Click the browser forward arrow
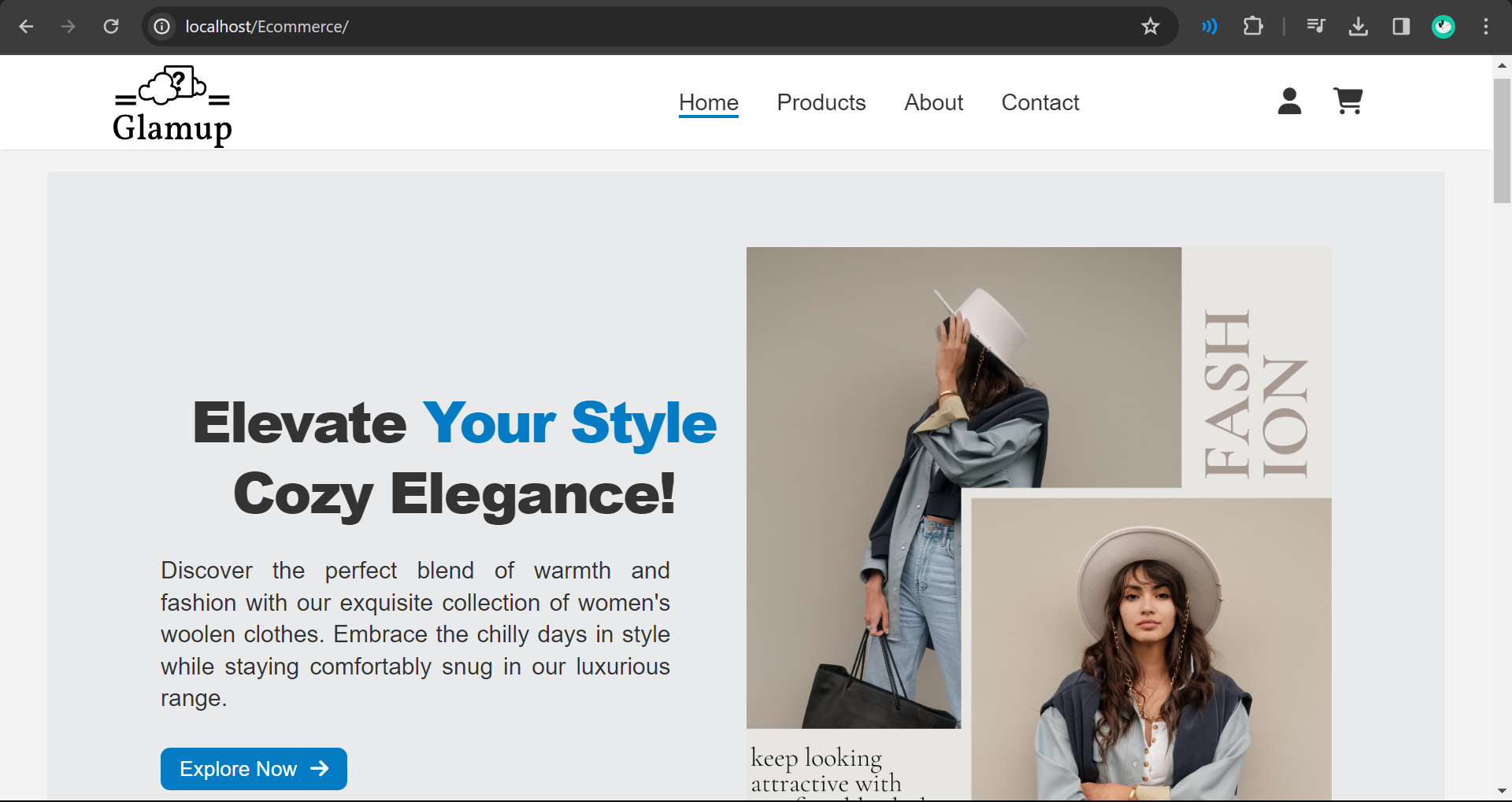1512x802 pixels. [x=69, y=27]
